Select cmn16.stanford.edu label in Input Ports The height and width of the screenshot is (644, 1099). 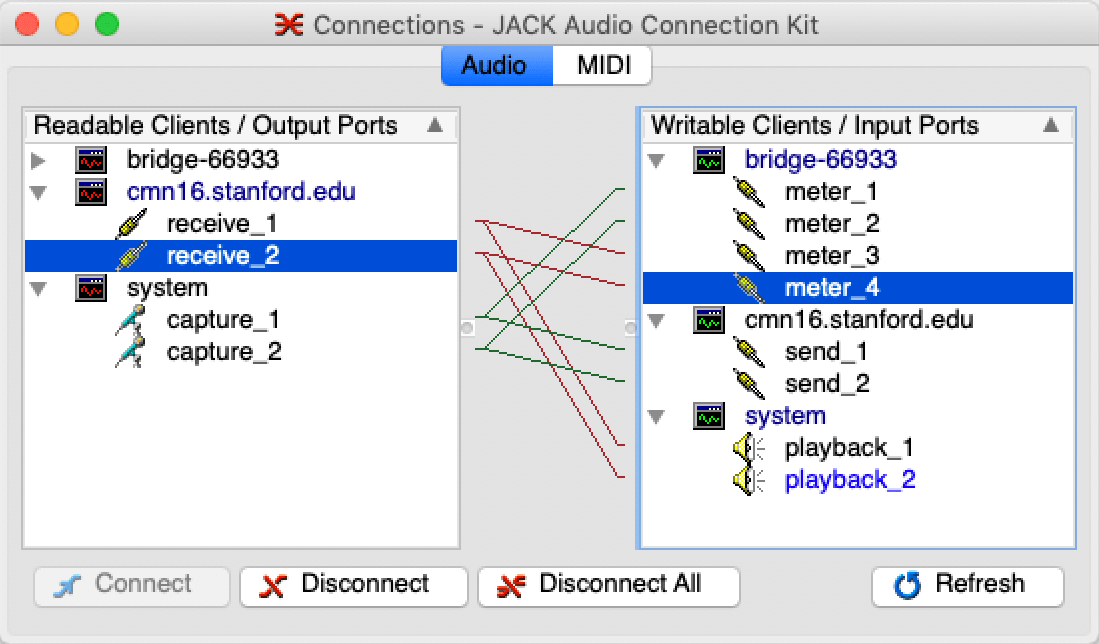(859, 320)
